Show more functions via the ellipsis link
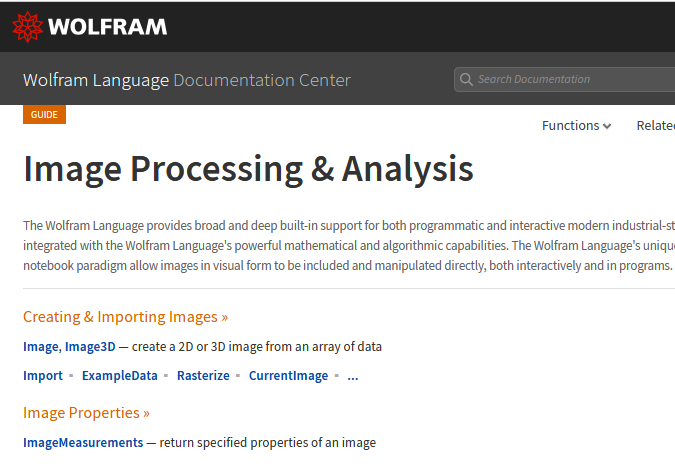This screenshot has width=675, height=466. pyautogui.click(x=352, y=377)
